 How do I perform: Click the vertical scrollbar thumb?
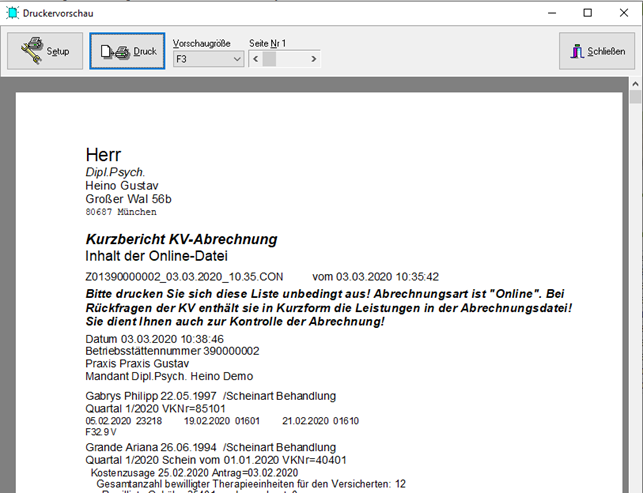(635, 97)
